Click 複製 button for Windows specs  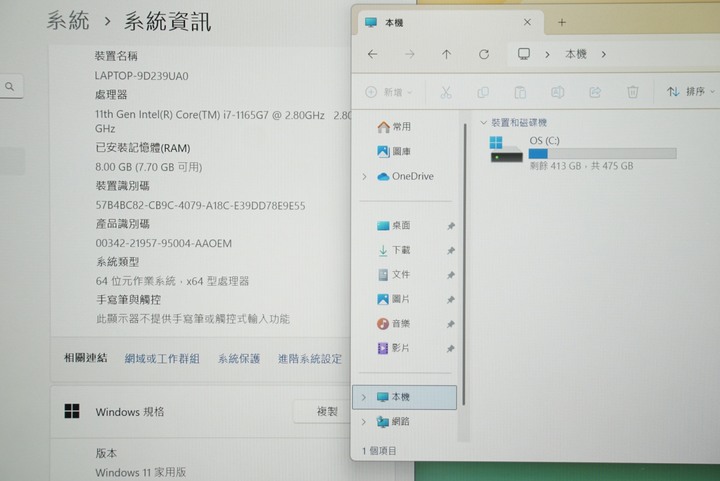pyautogui.click(x=324, y=412)
